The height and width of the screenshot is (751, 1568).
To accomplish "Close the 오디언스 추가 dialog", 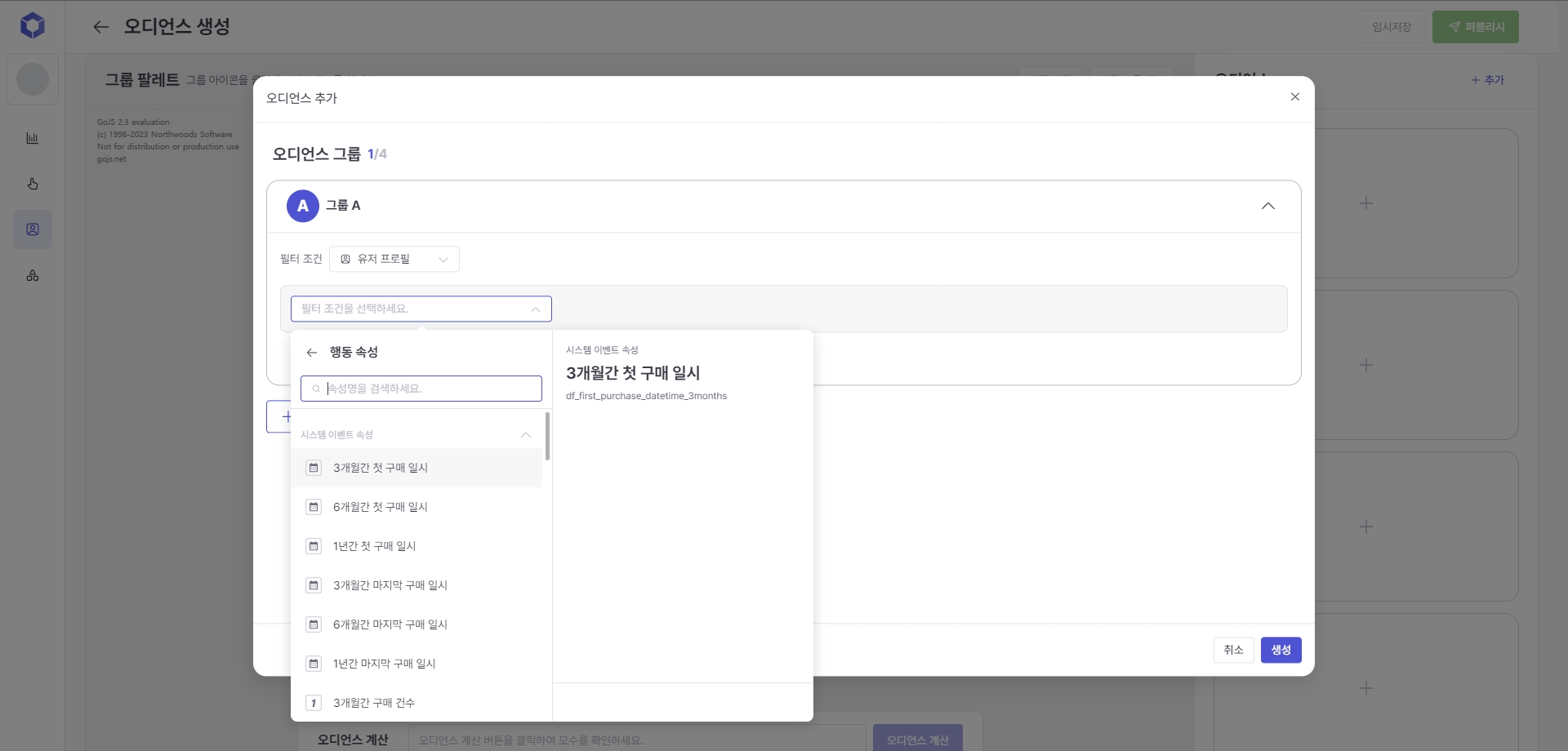I will [1294, 97].
